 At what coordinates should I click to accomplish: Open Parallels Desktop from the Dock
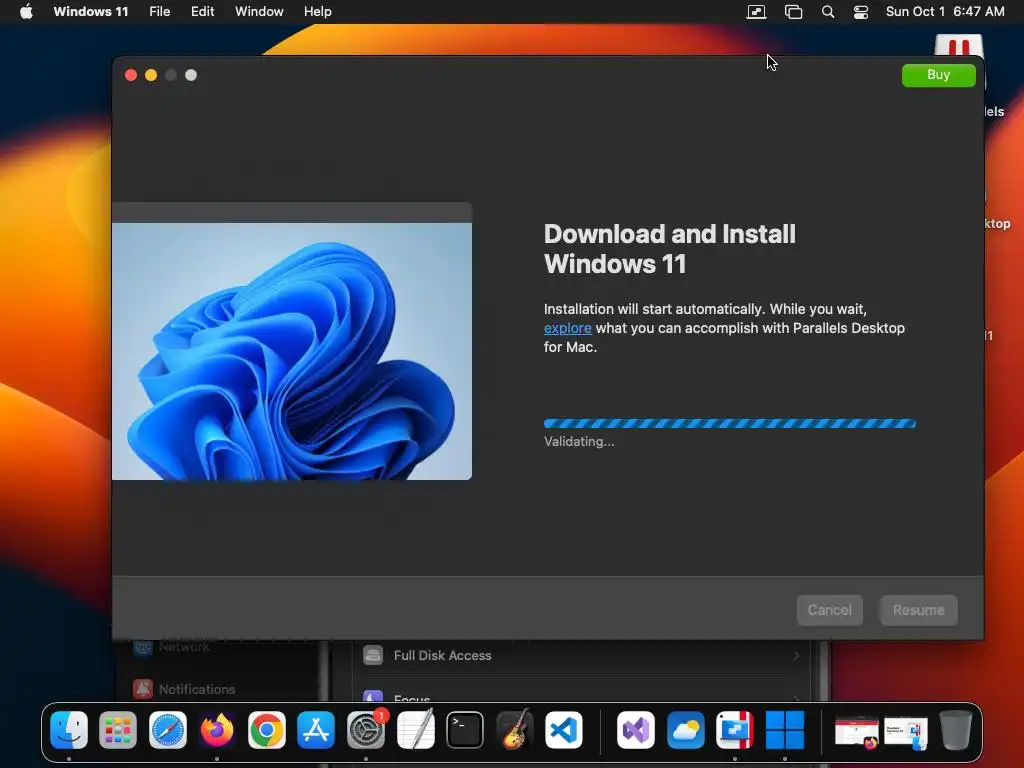[x=735, y=729]
